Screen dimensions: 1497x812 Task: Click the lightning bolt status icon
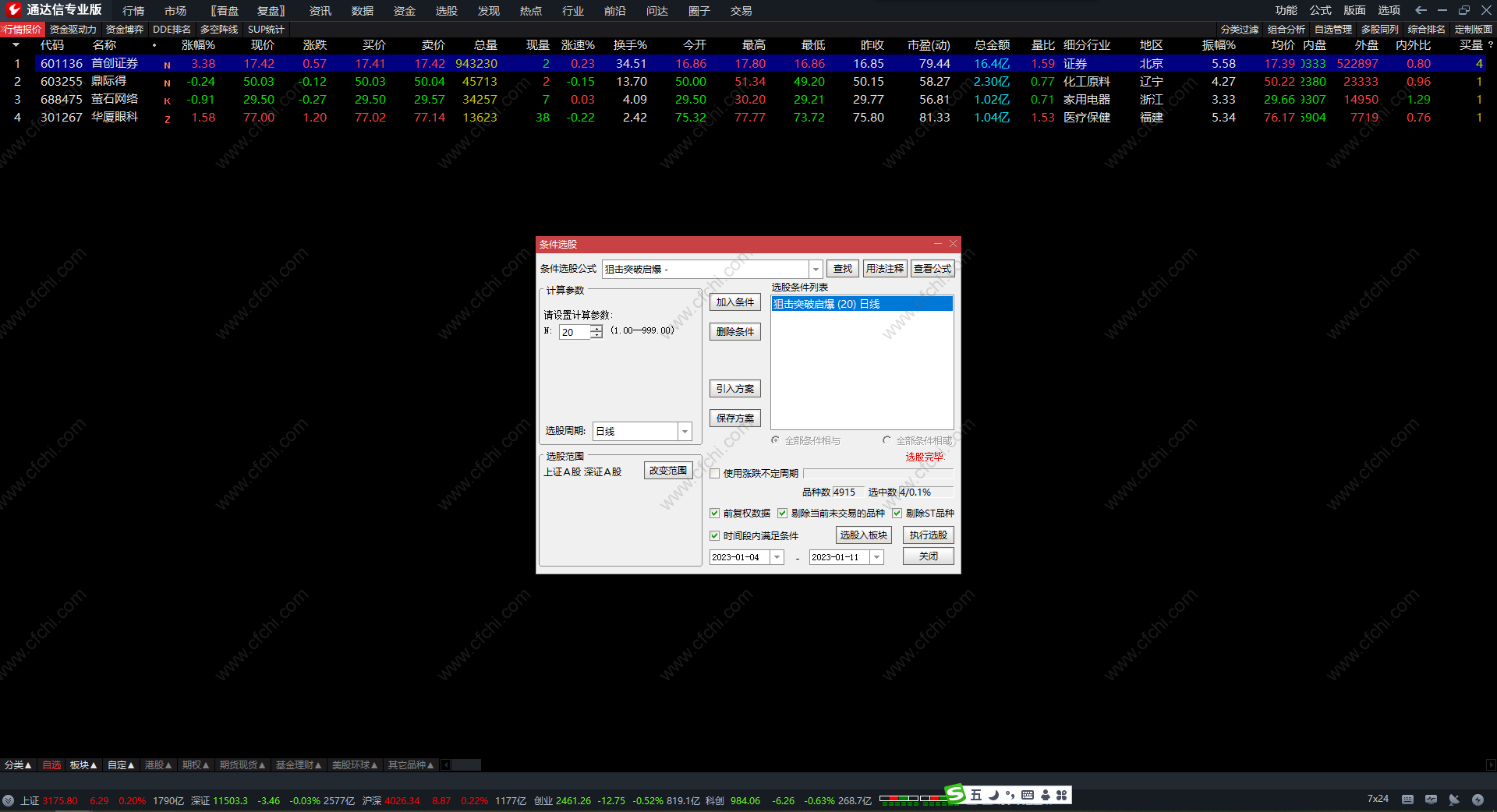pyautogui.click(x=1478, y=800)
